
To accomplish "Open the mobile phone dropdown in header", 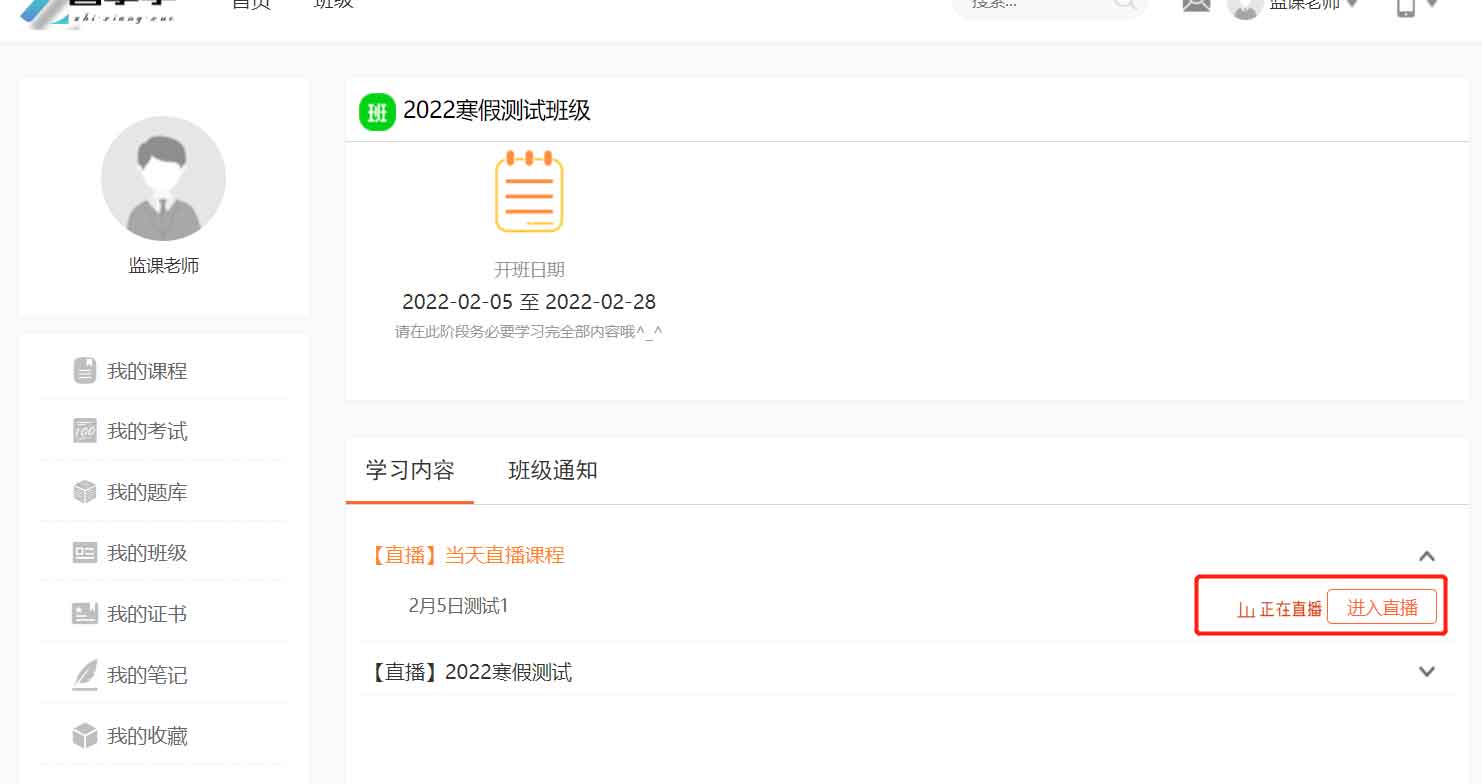I will point(1416,6).
